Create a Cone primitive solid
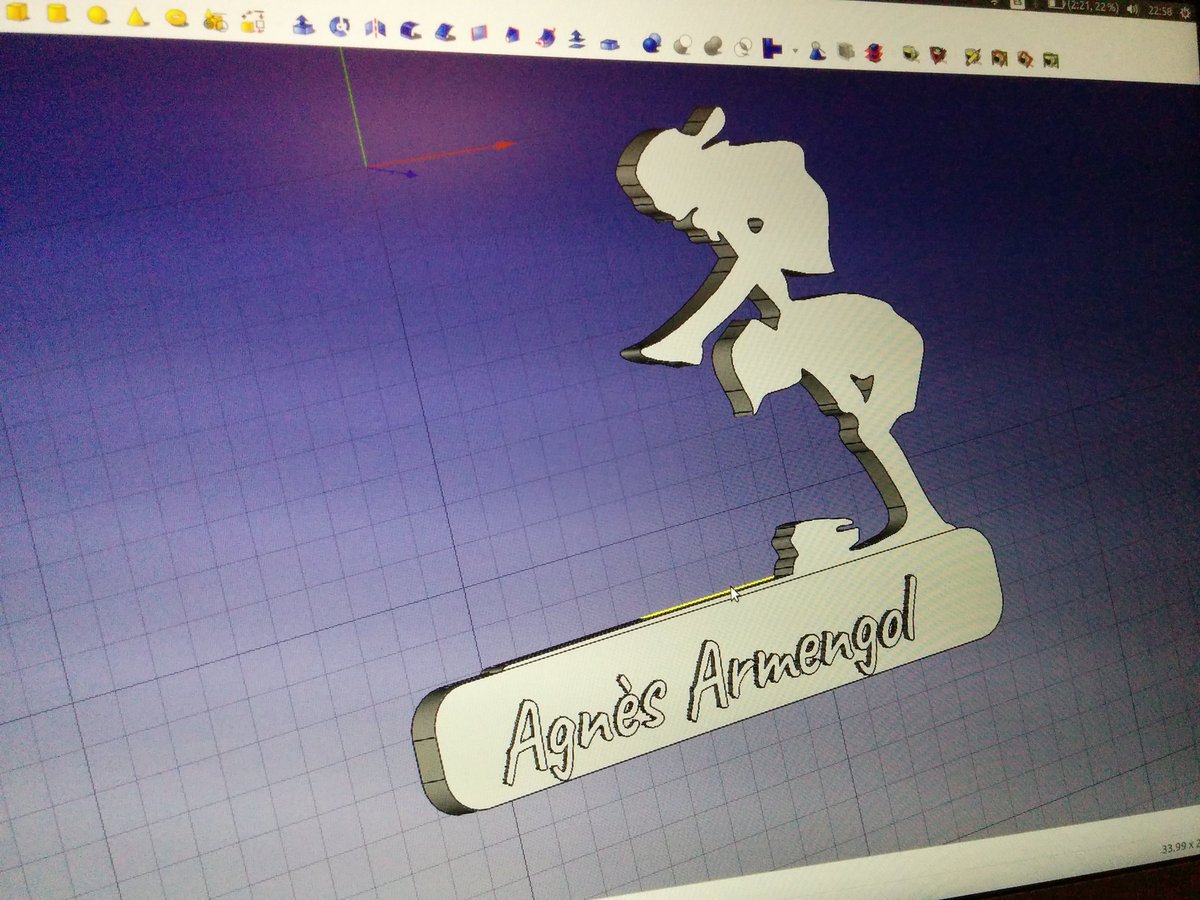1200x900 pixels. [x=137, y=17]
